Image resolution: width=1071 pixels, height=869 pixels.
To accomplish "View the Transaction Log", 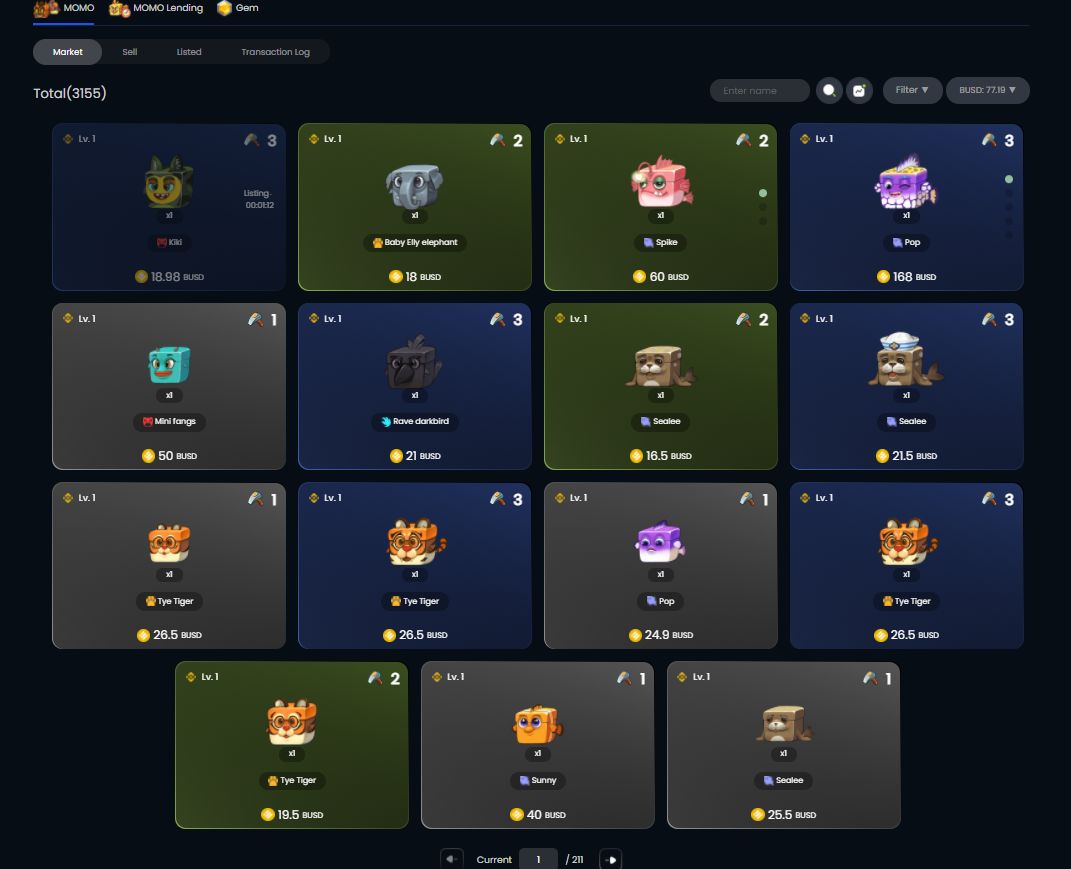I will pyautogui.click(x=275, y=52).
